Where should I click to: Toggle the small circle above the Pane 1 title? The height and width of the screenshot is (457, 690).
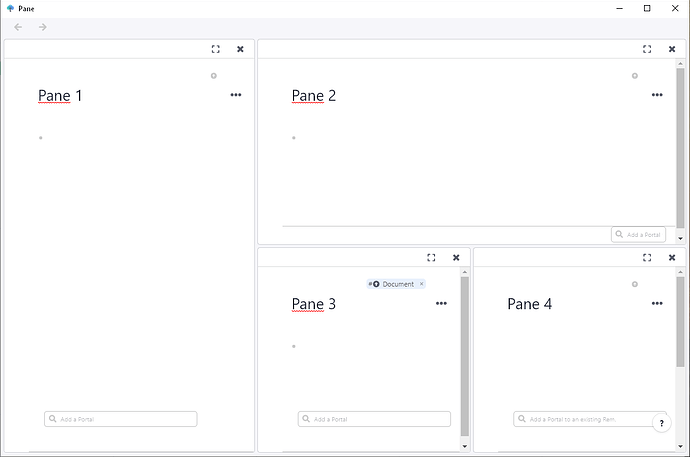214,76
